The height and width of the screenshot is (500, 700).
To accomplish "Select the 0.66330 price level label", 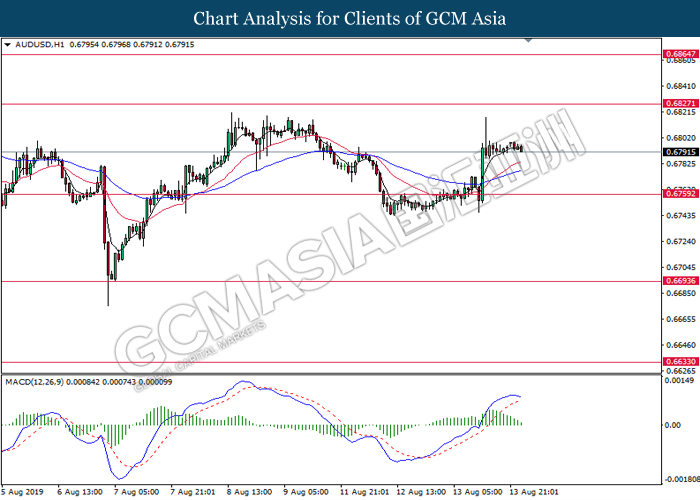I will click(x=681, y=362).
